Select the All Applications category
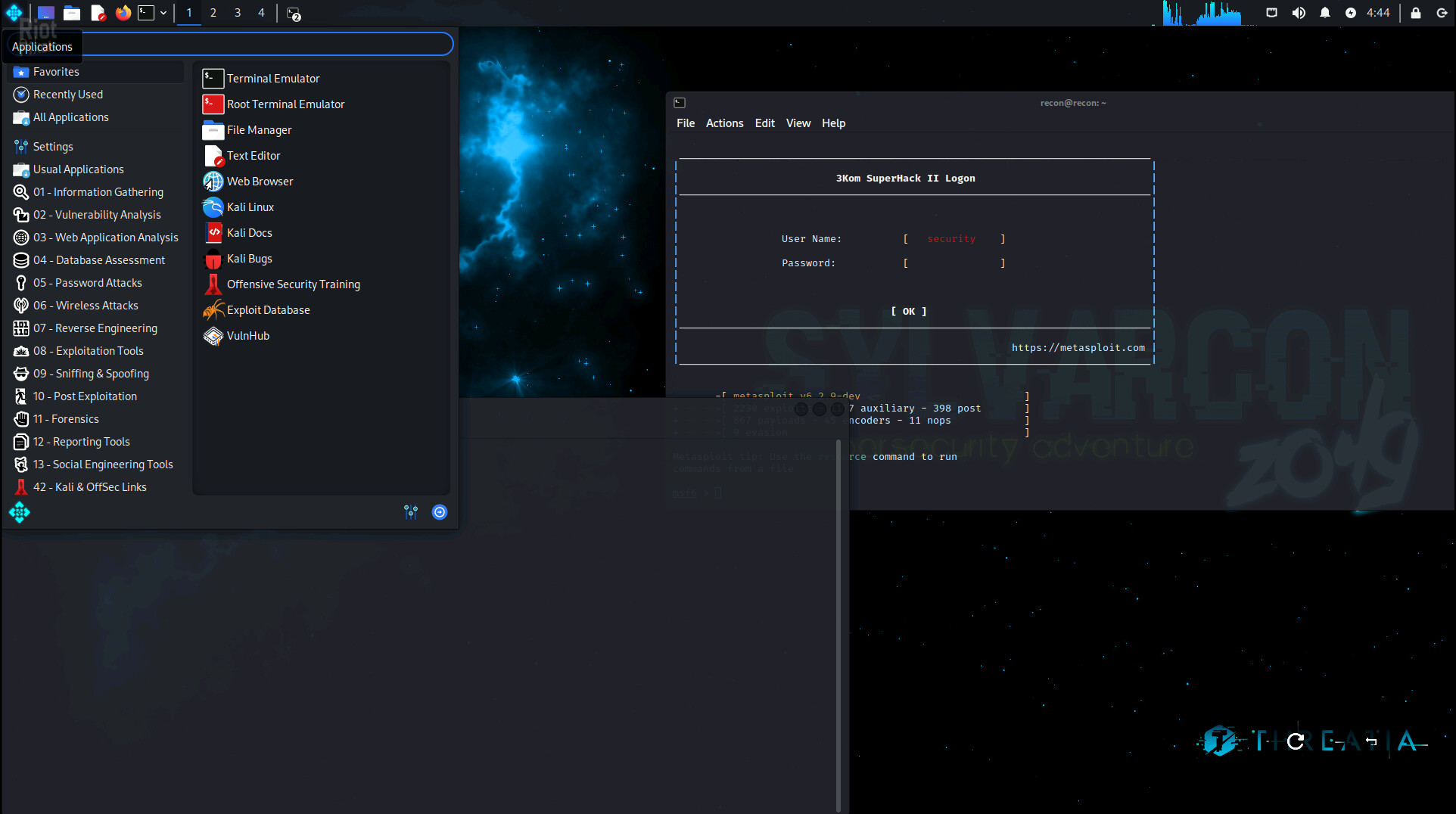This screenshot has width=1456, height=814. click(x=70, y=117)
